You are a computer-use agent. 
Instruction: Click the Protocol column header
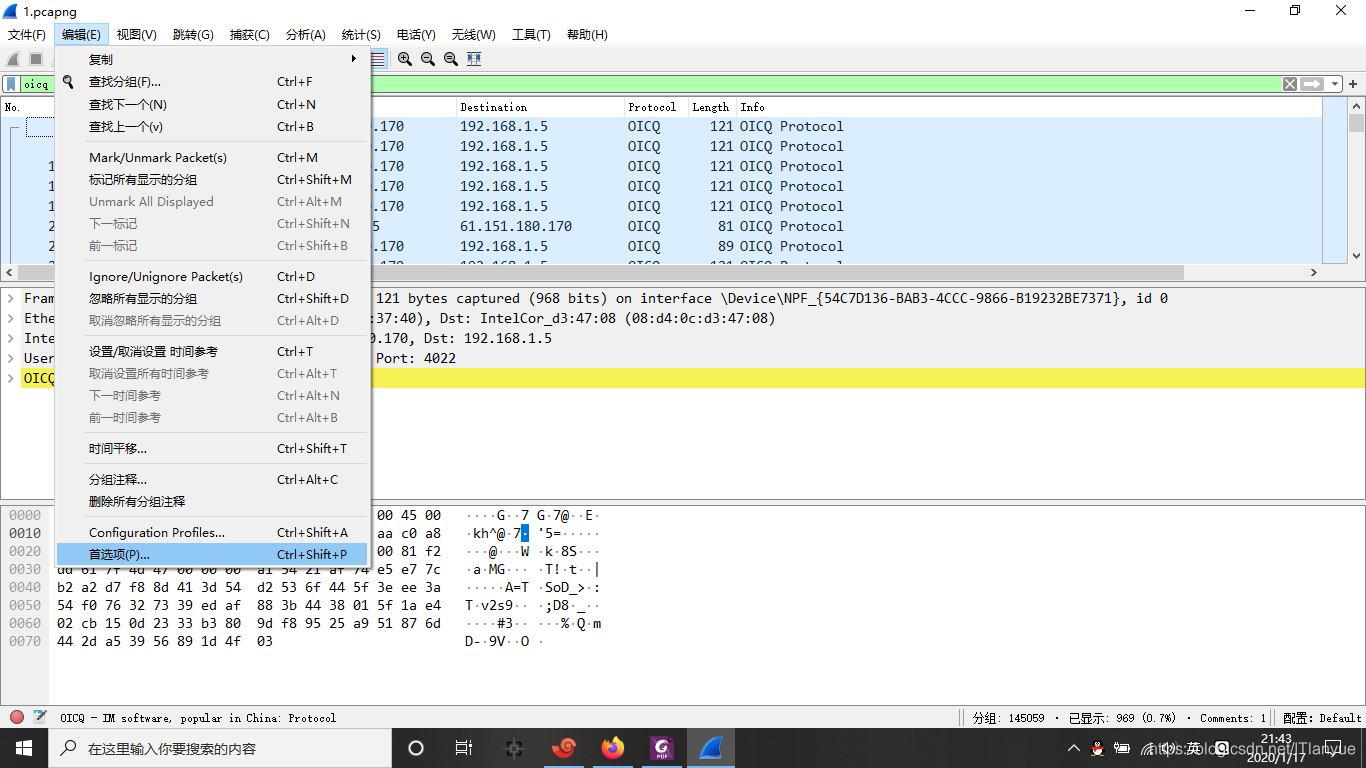[x=656, y=107]
